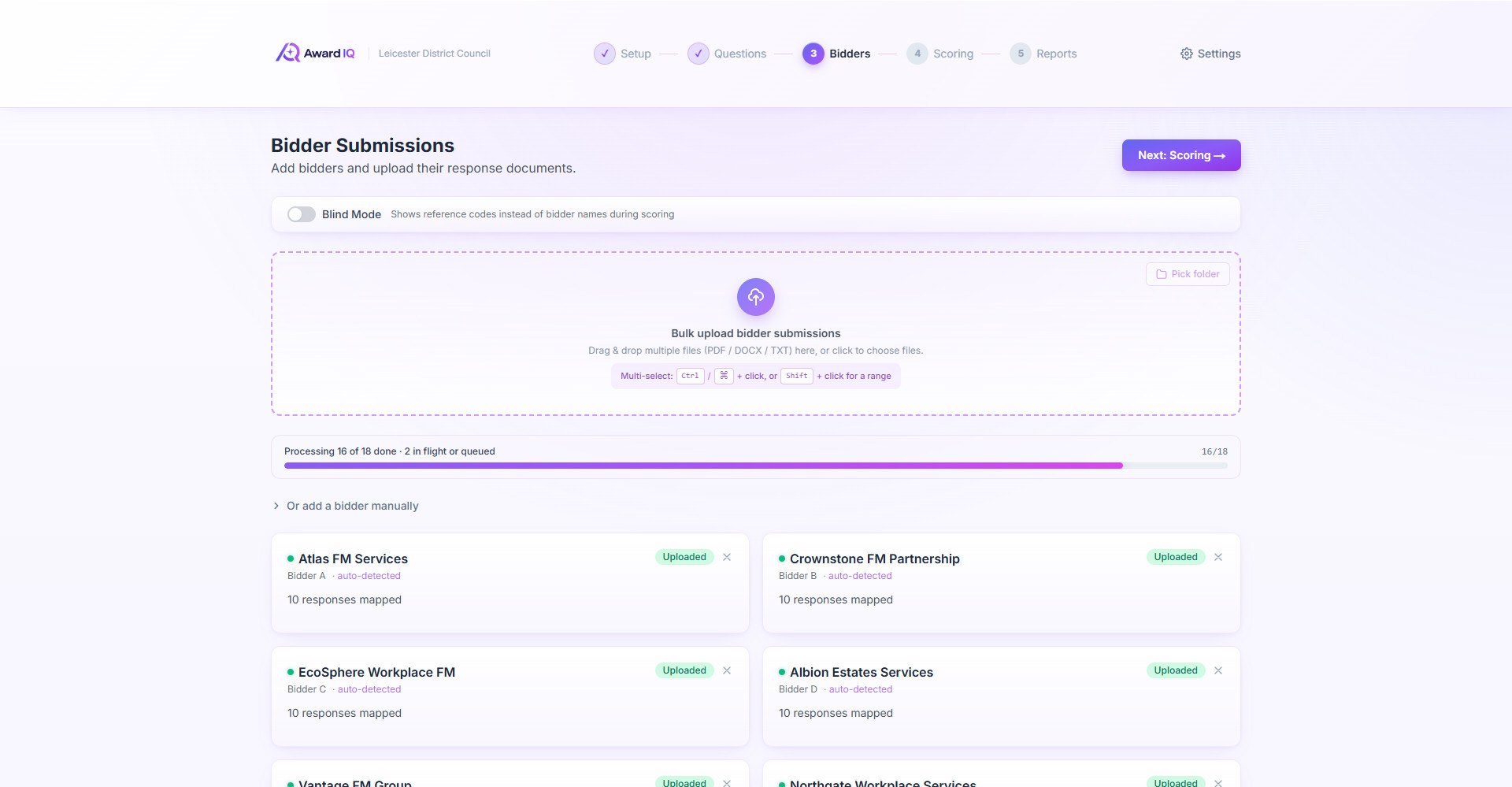Click the bulk upload drop zone text
This screenshot has width=1512, height=787.
click(x=755, y=334)
